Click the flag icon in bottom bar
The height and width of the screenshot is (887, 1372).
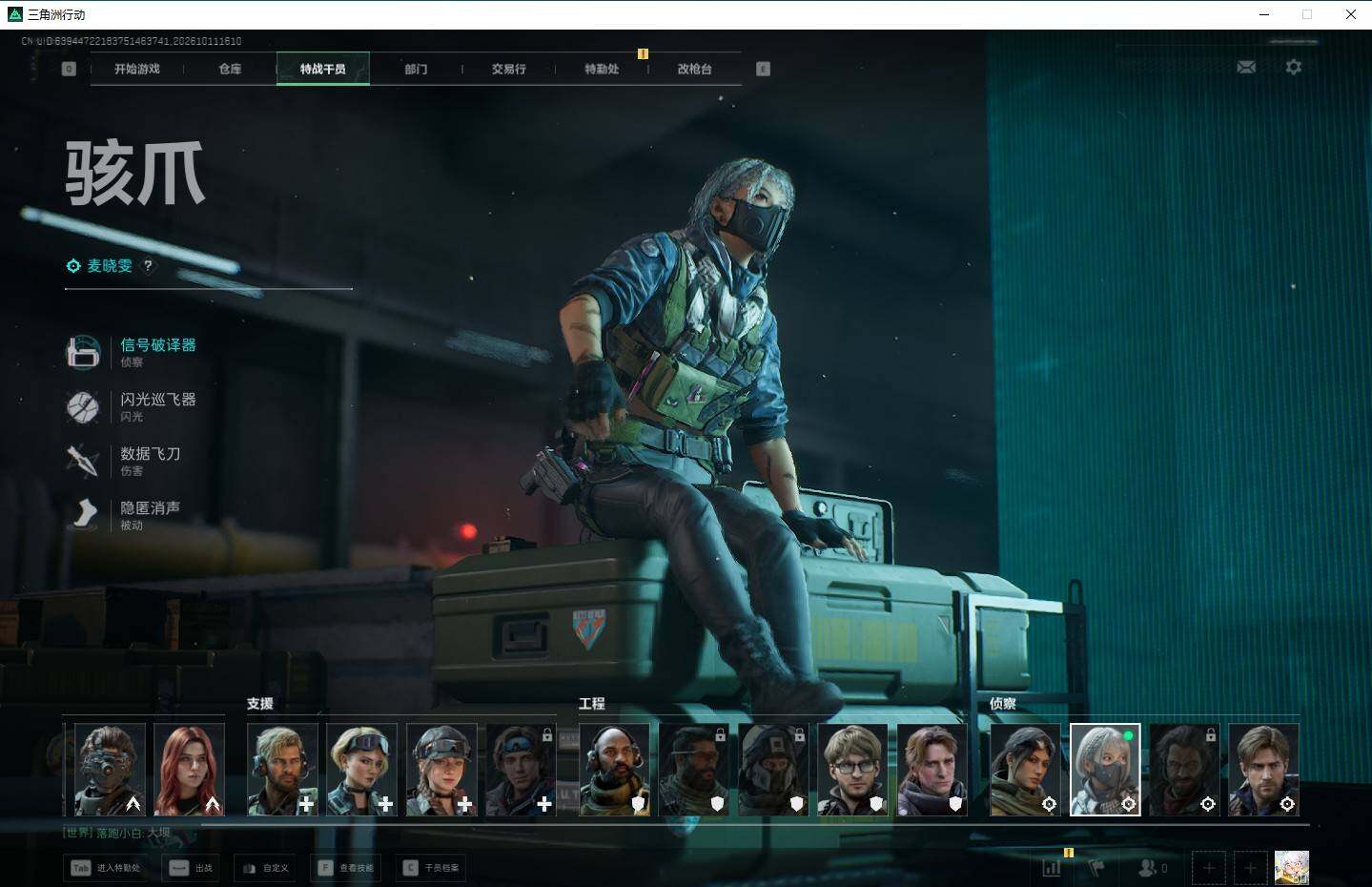[x=1096, y=868]
